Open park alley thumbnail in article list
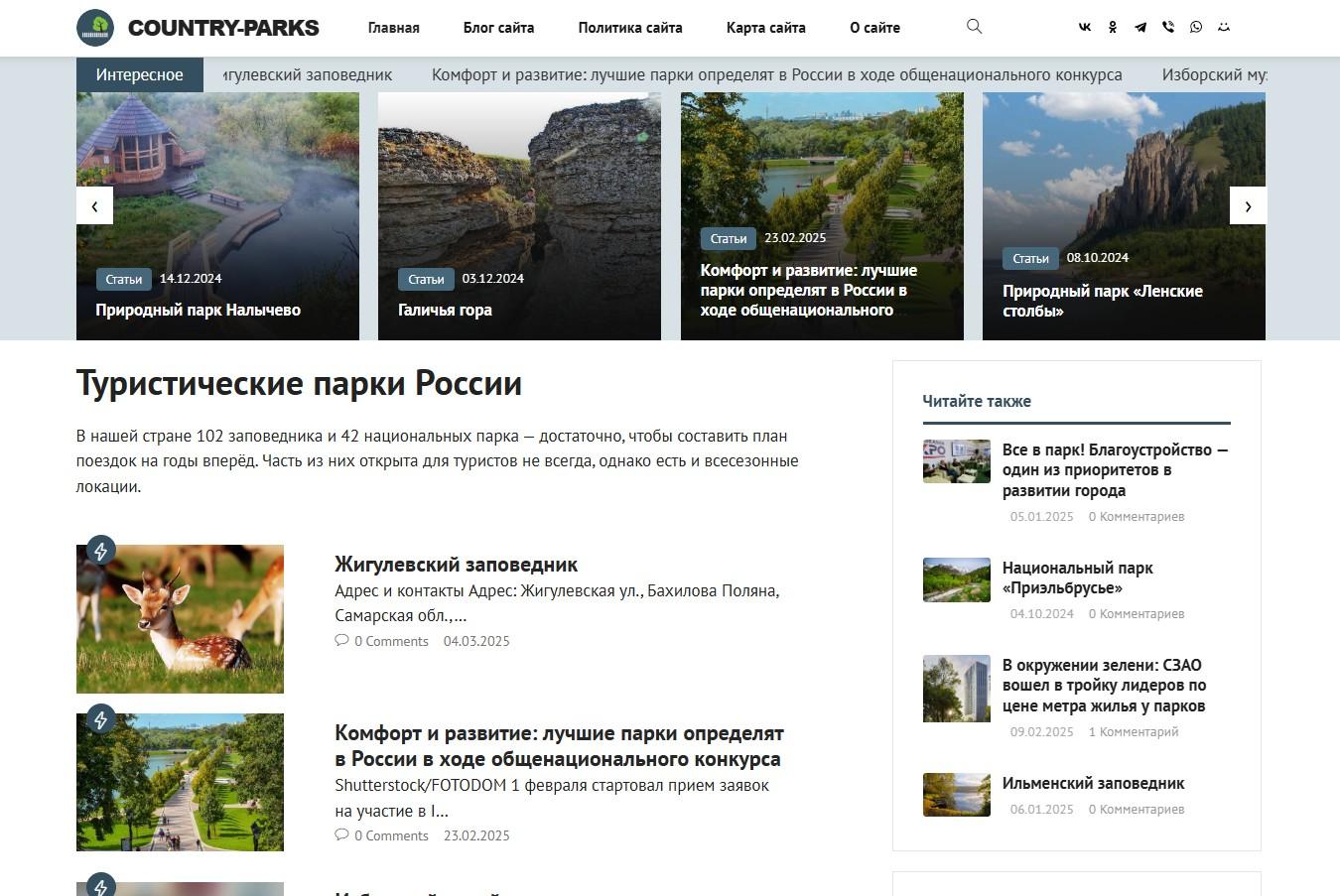Screen dimensions: 1340x896 tap(180, 782)
